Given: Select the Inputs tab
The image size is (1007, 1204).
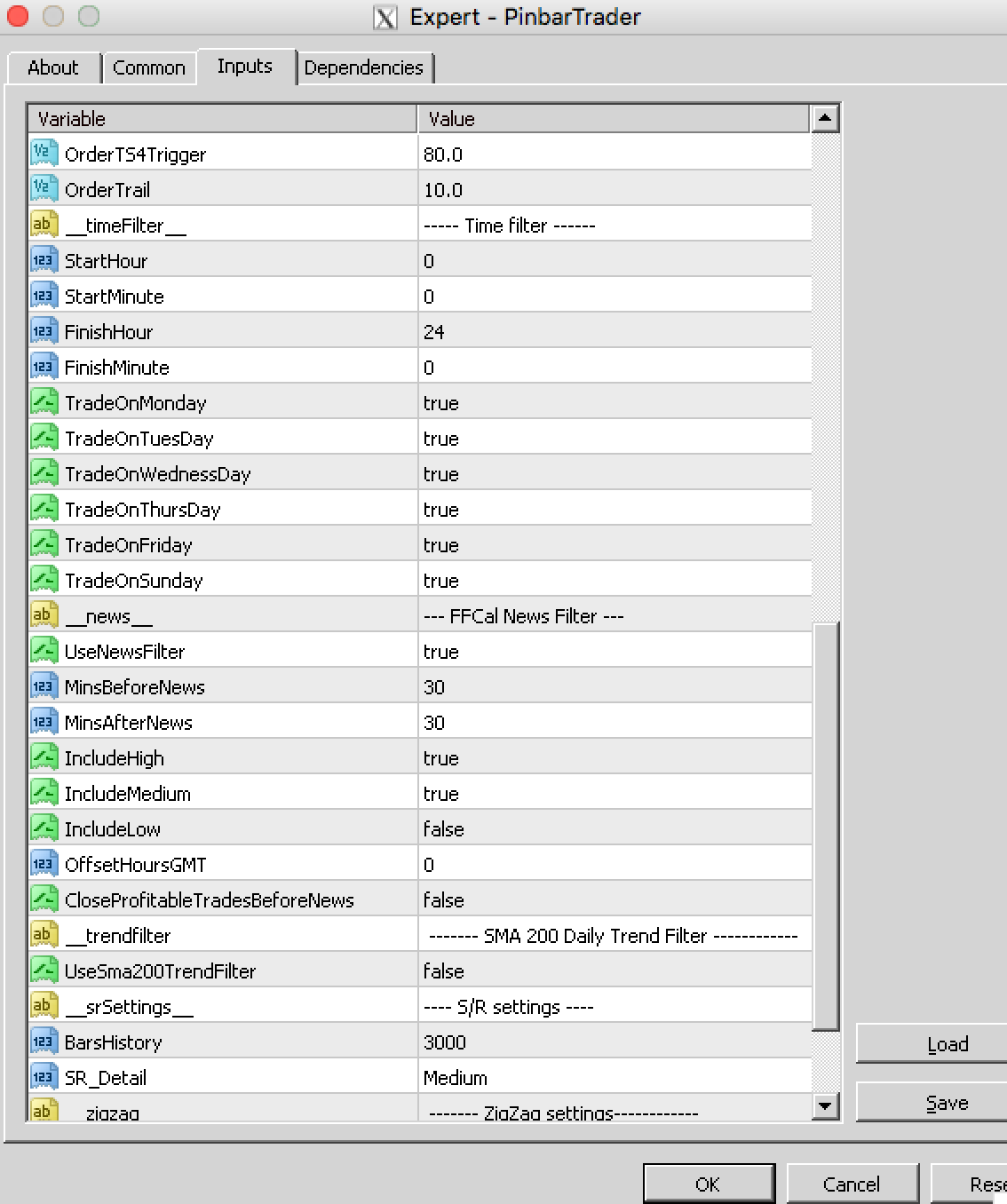Looking at the screenshot, I should (x=245, y=67).
